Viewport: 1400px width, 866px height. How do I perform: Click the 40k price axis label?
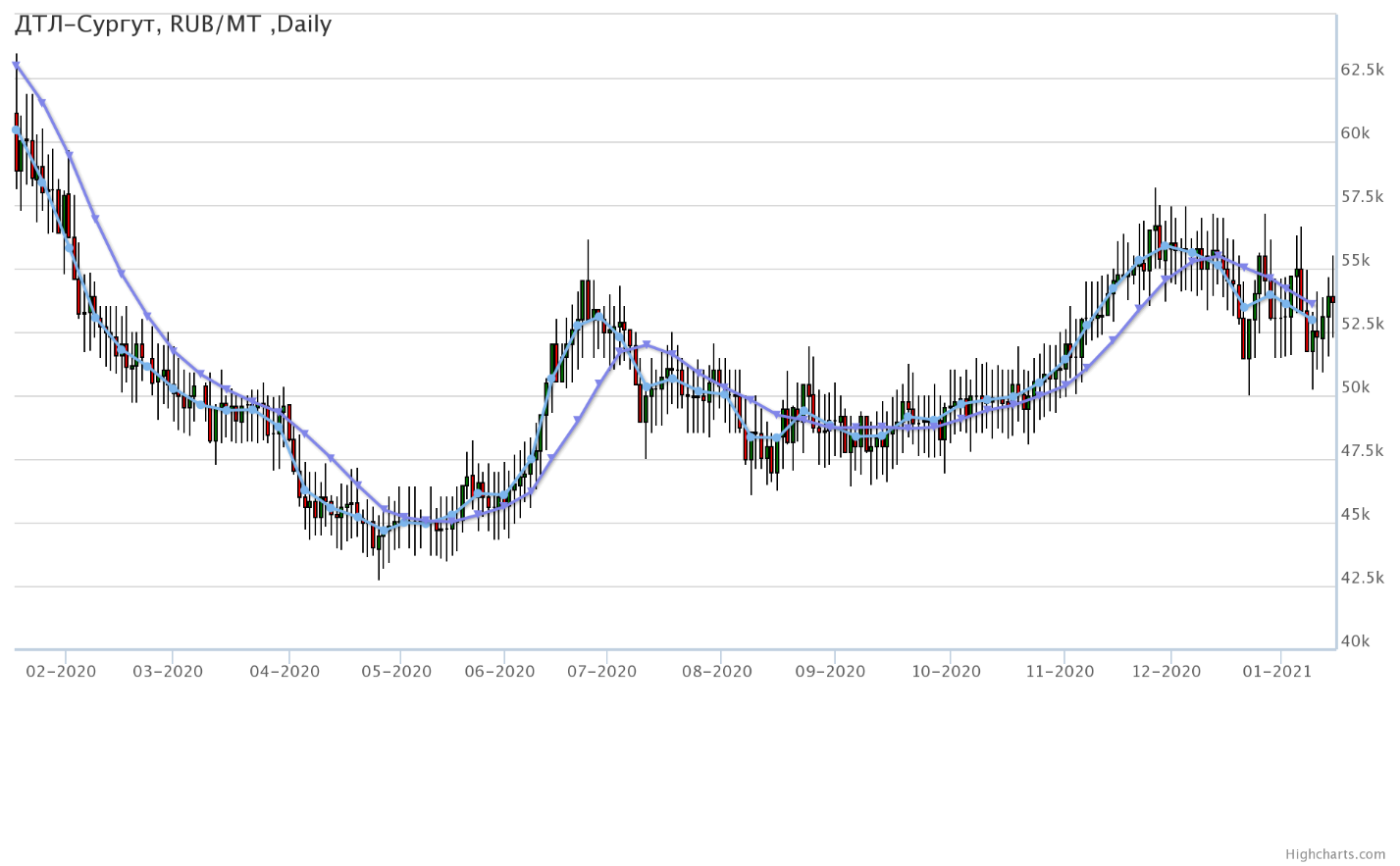pyautogui.click(x=1355, y=641)
